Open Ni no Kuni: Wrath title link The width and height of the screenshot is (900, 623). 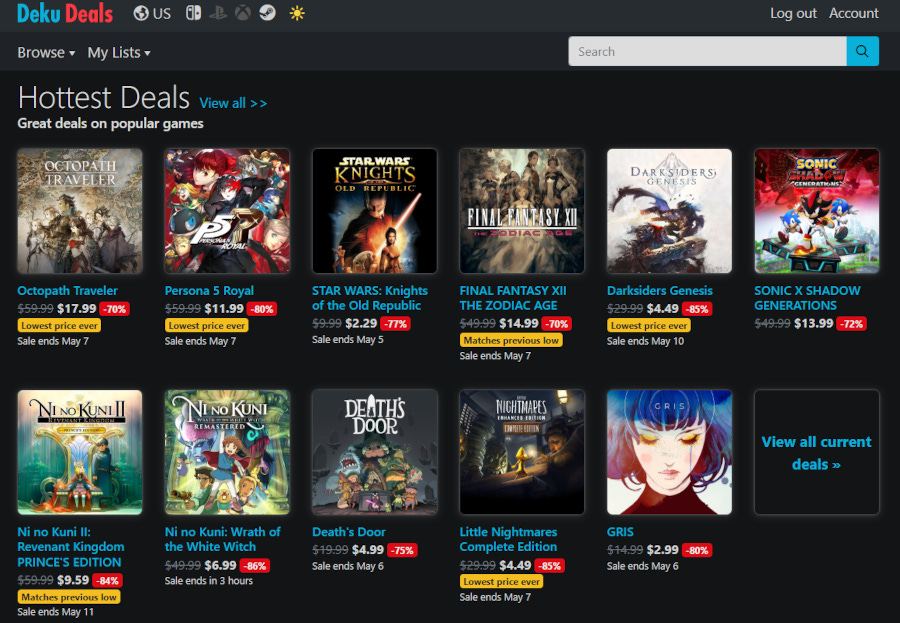[x=223, y=539]
